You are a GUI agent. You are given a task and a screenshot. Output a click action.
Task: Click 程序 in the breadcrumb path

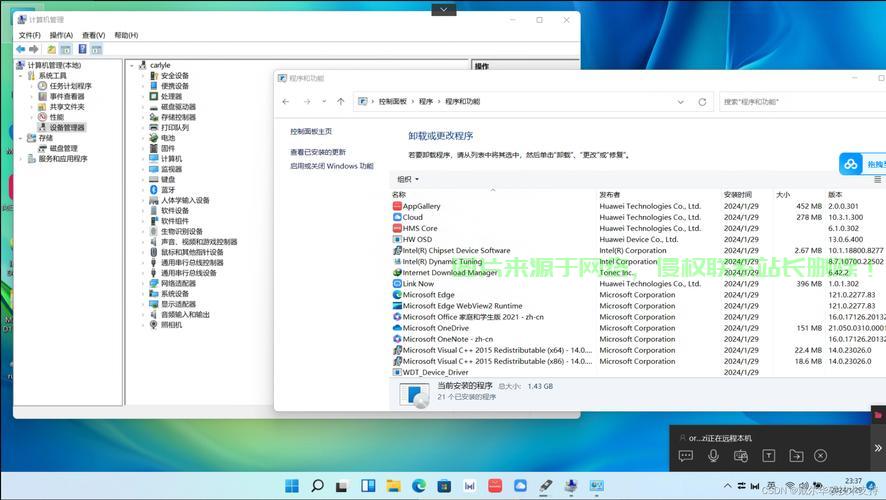(425, 102)
